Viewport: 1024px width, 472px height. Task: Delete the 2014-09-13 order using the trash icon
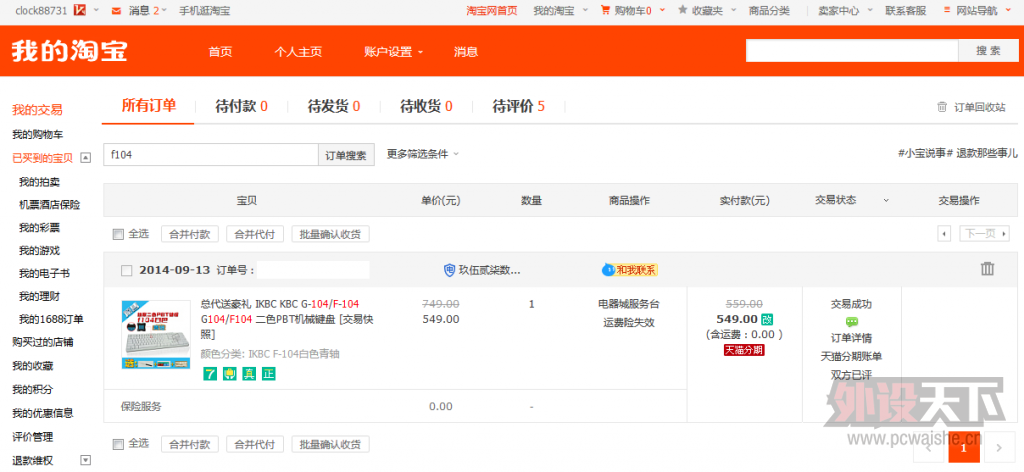987,268
